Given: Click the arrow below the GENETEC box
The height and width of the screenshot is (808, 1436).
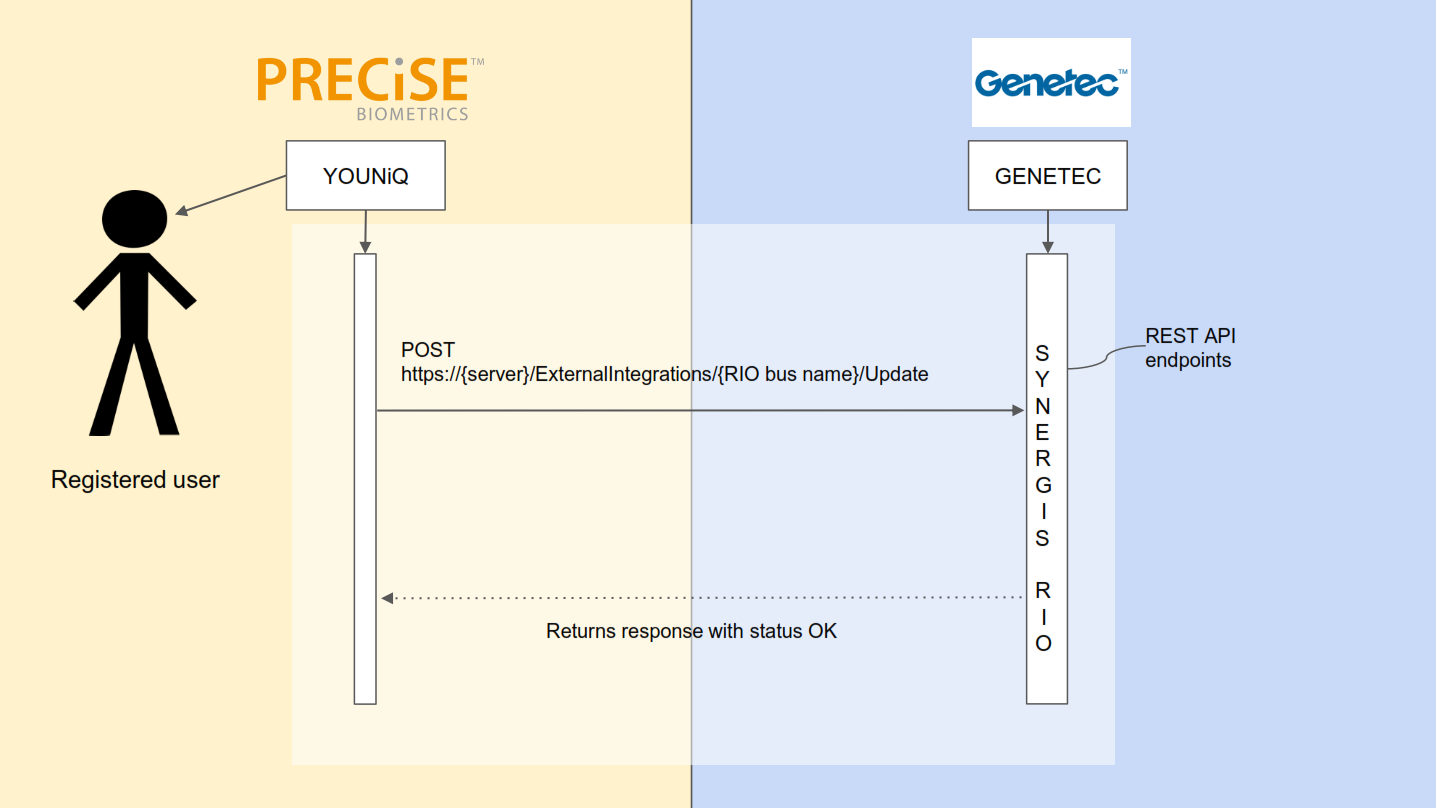Looking at the screenshot, I should pos(1047,232).
